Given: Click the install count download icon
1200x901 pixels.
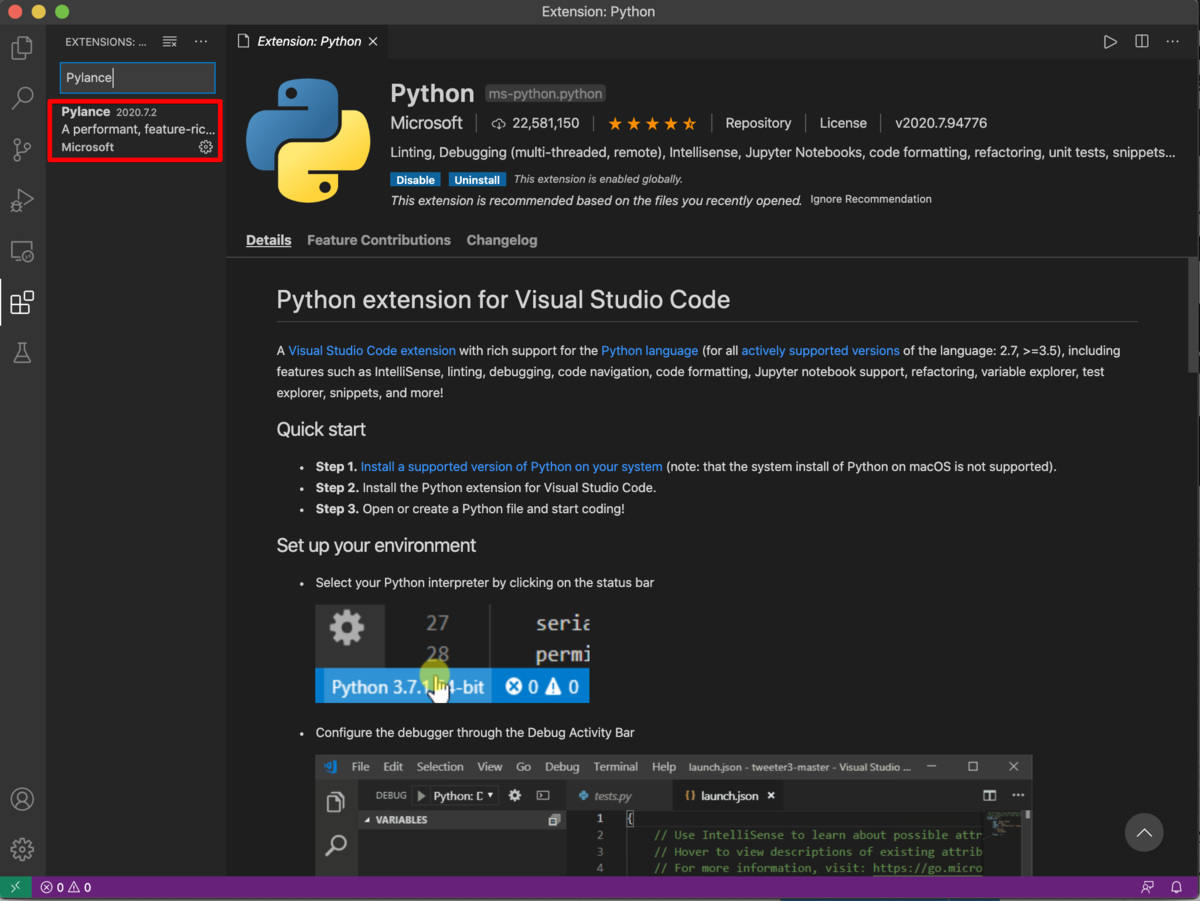Looking at the screenshot, I should 499,123.
